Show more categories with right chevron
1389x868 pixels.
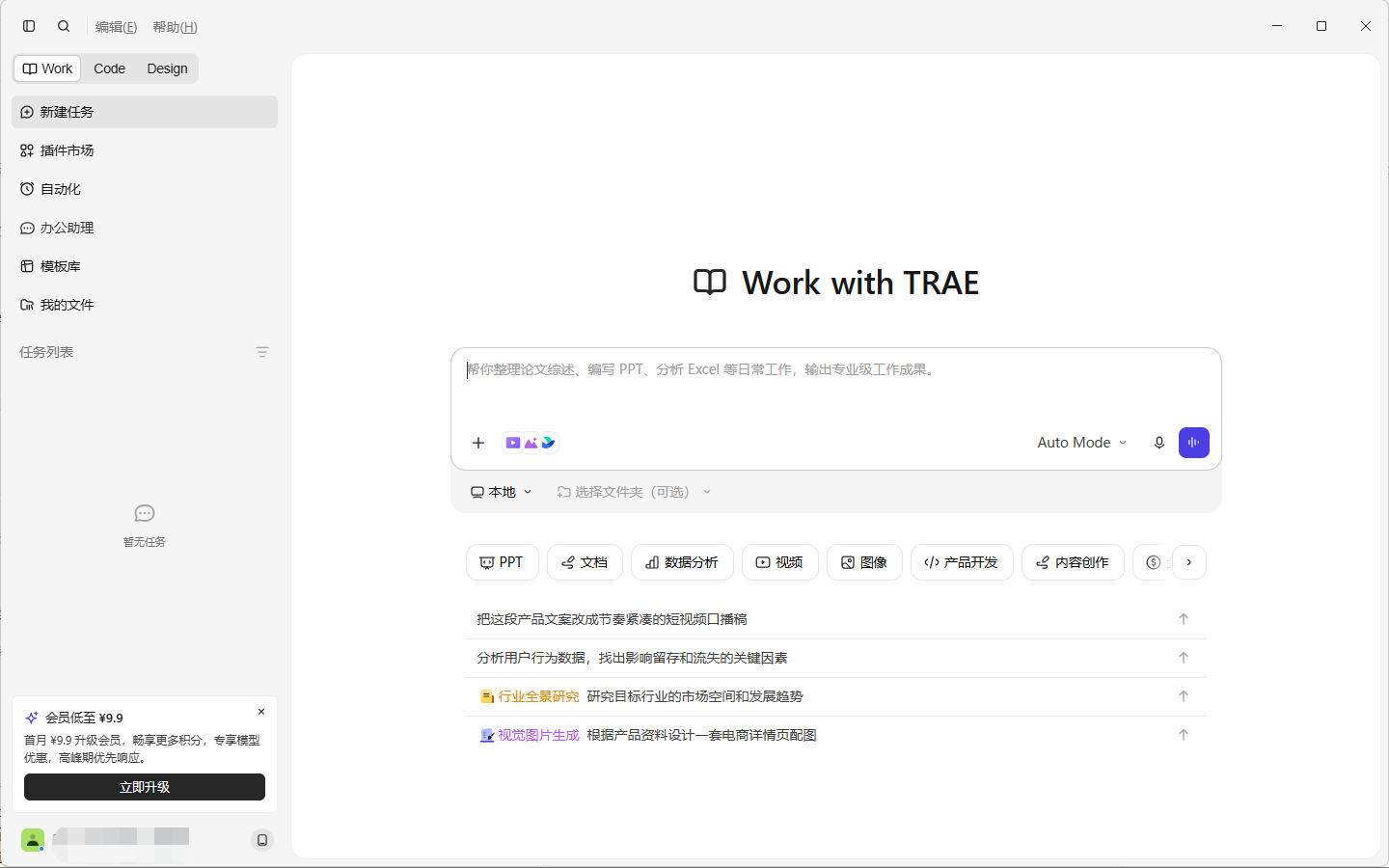[x=1189, y=562]
